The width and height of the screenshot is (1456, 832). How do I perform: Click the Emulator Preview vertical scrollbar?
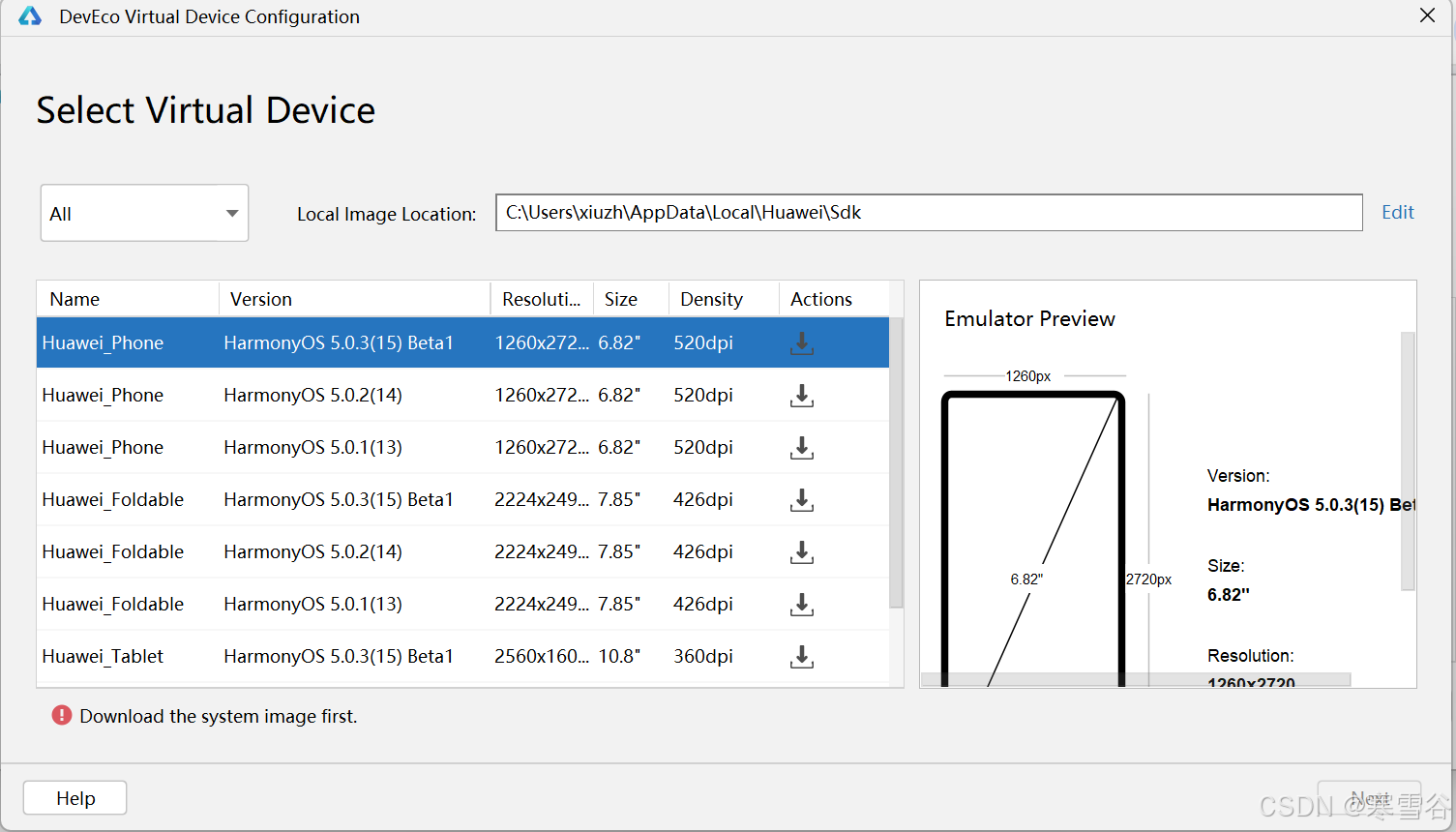pyautogui.click(x=1408, y=461)
